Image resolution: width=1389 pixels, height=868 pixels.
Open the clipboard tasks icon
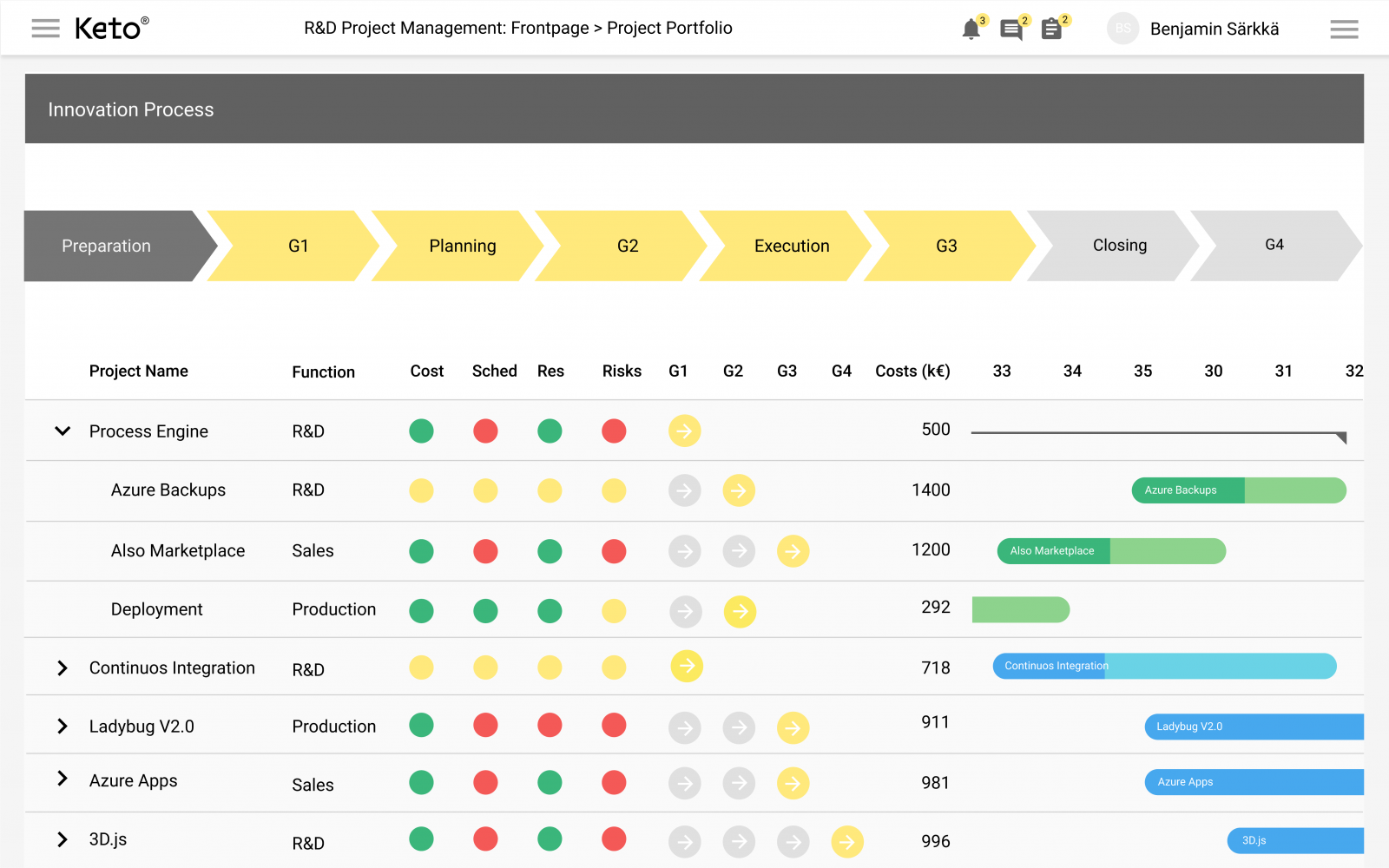[1051, 30]
